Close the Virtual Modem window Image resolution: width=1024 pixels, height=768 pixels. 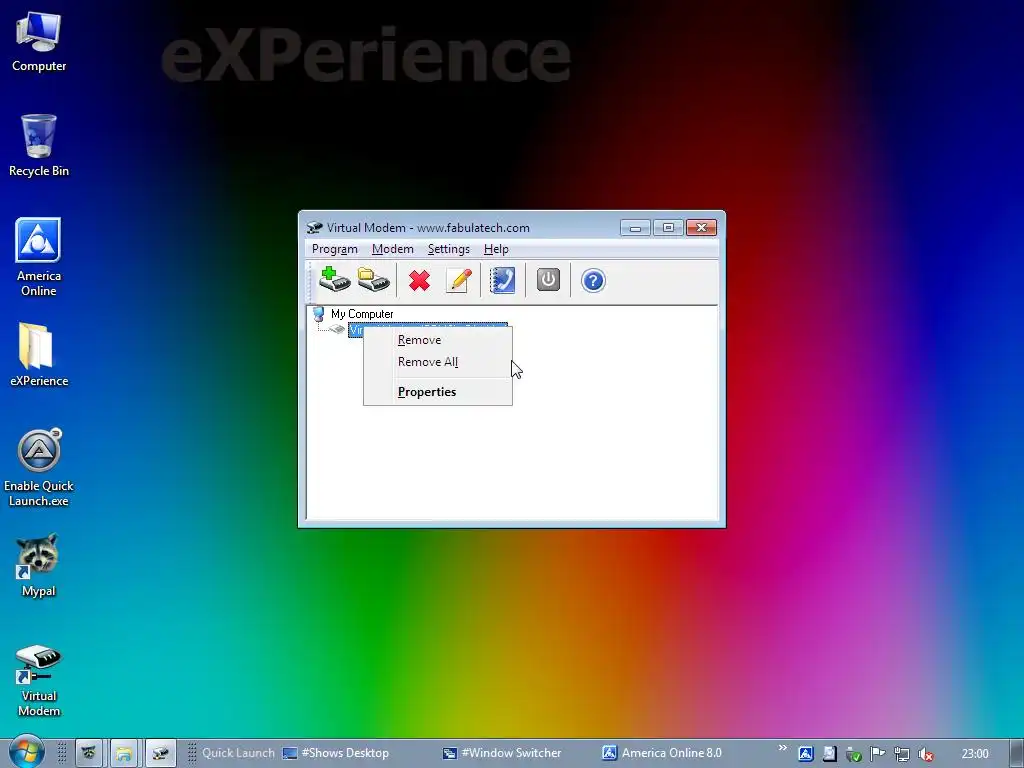click(x=701, y=227)
